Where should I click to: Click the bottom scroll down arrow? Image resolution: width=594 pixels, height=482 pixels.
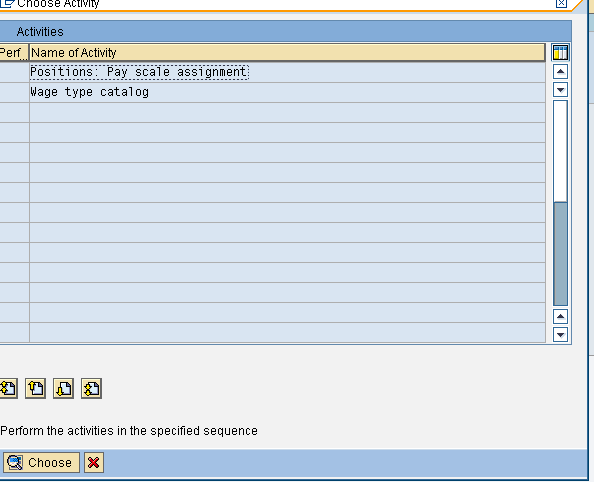click(x=560, y=335)
